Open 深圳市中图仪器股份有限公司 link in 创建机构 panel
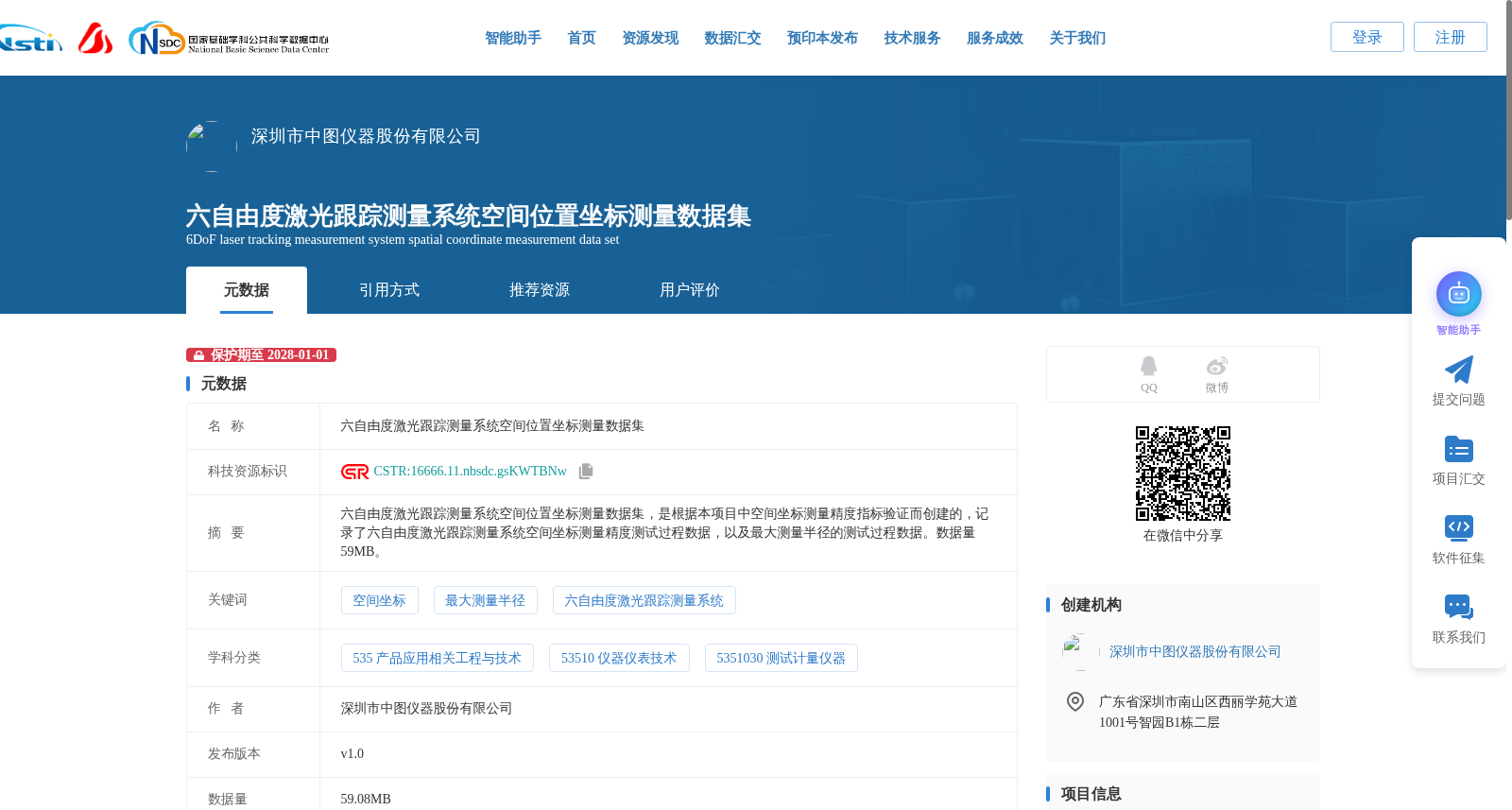Image resolution: width=1512 pixels, height=810 pixels. (x=1195, y=652)
